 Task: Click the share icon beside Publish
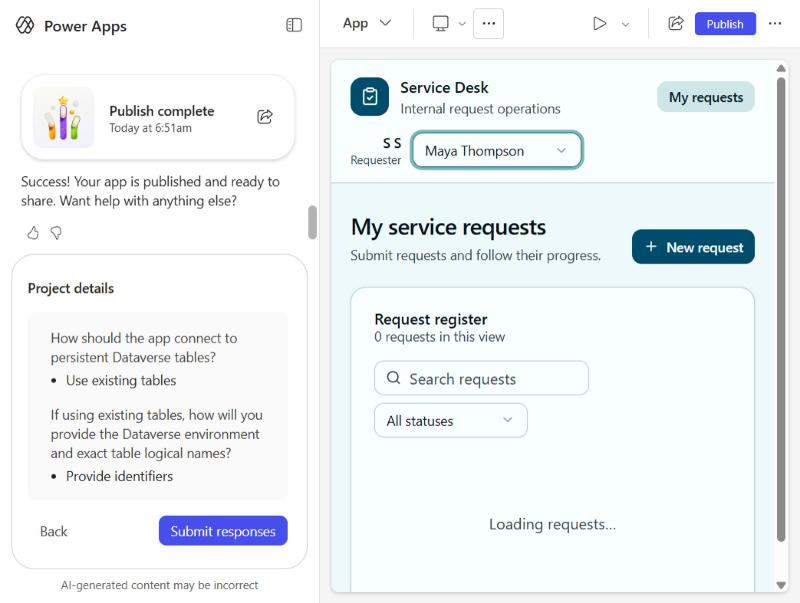click(x=676, y=23)
